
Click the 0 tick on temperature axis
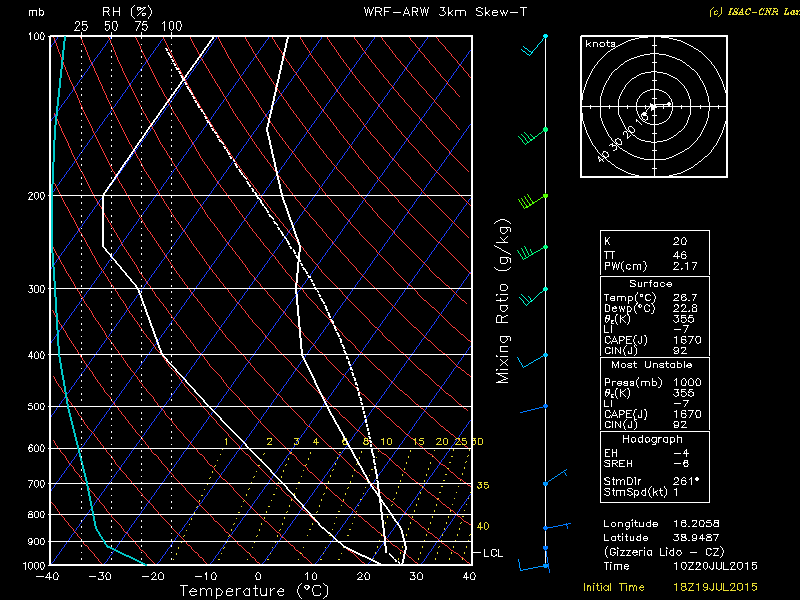click(x=259, y=577)
